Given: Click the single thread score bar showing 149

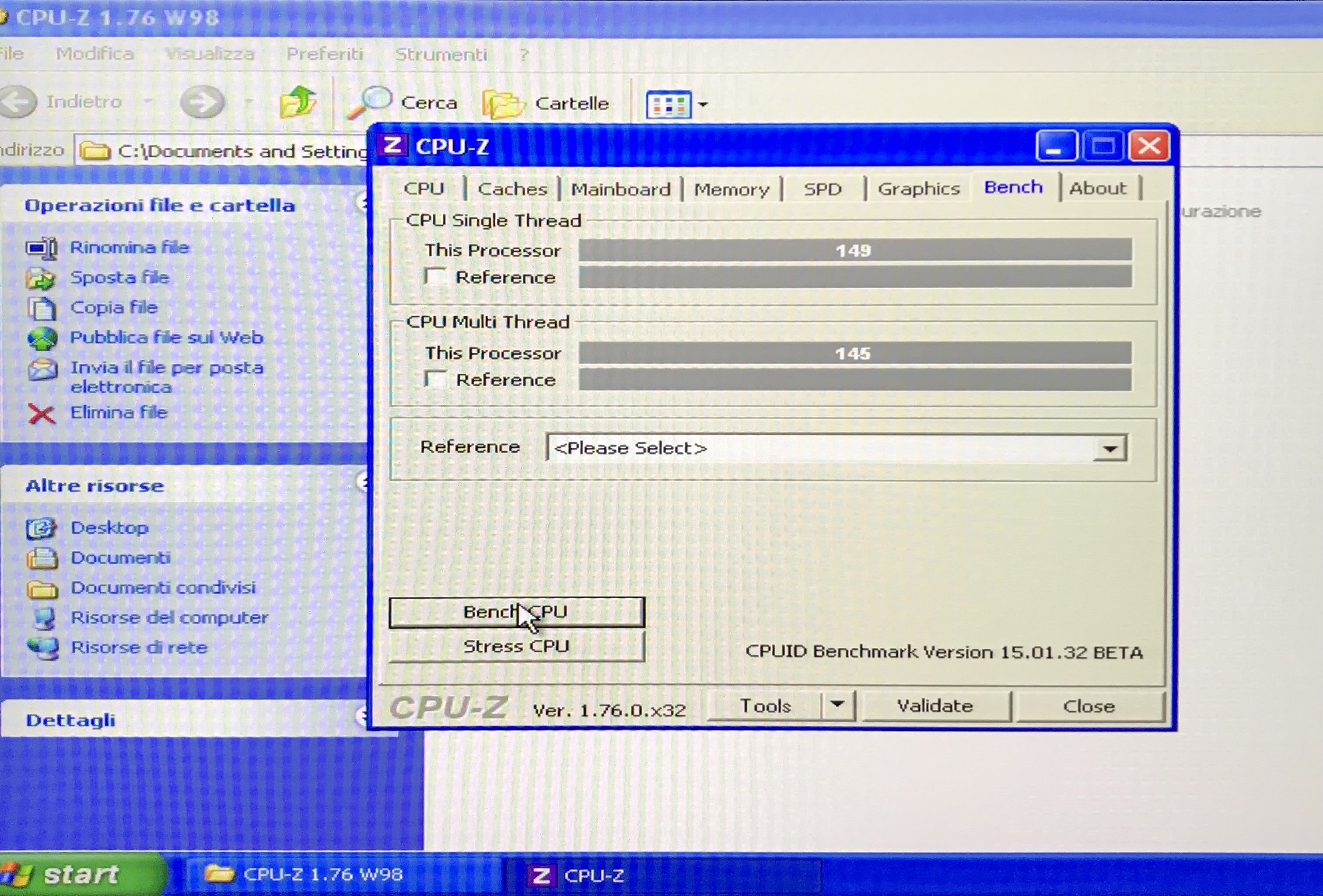Looking at the screenshot, I should (854, 250).
